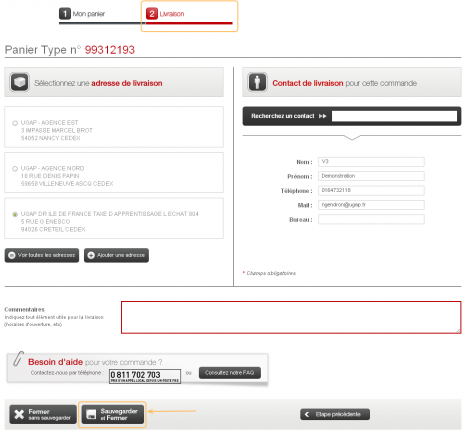Go to step 1 Mon panier
This screenshot has width=464, height=430.
[82, 14]
